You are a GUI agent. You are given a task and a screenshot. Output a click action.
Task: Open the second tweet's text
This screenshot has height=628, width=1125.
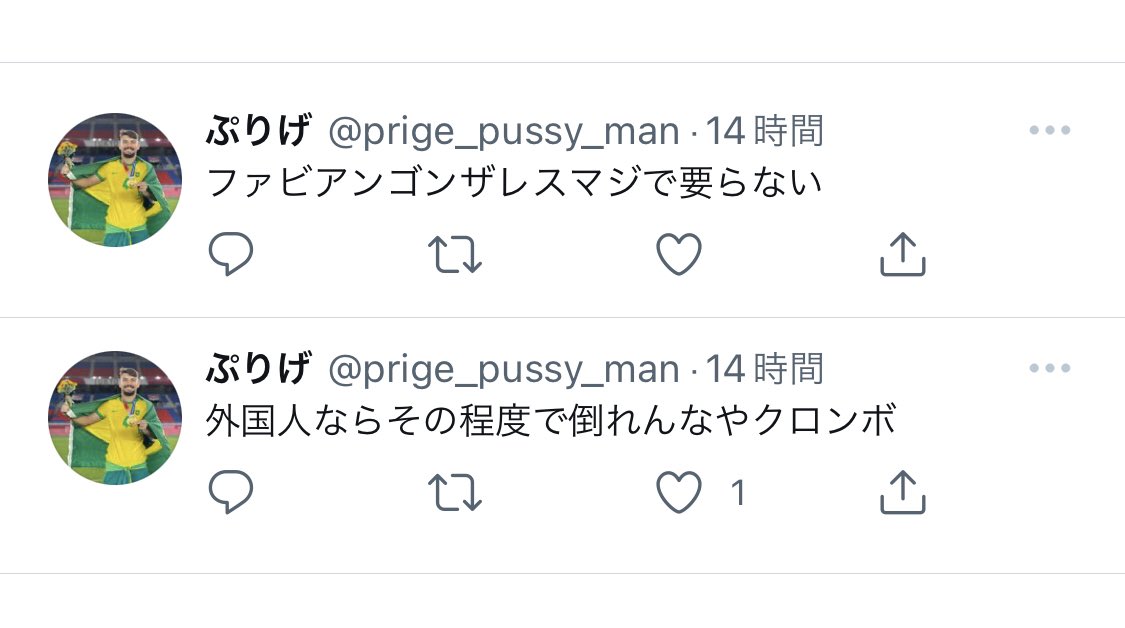click(x=551, y=421)
